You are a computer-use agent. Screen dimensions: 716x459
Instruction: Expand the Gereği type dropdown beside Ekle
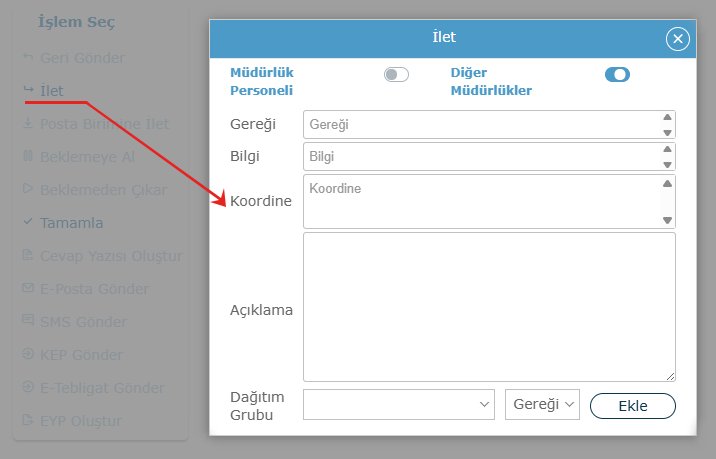543,404
